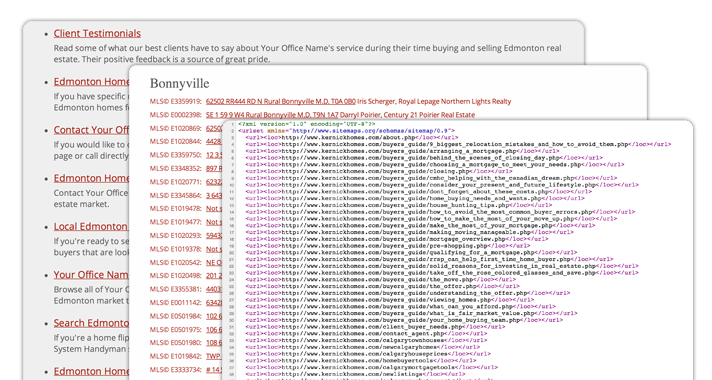
Task: Open the Your Office Name link in the list
Action: [91, 275]
